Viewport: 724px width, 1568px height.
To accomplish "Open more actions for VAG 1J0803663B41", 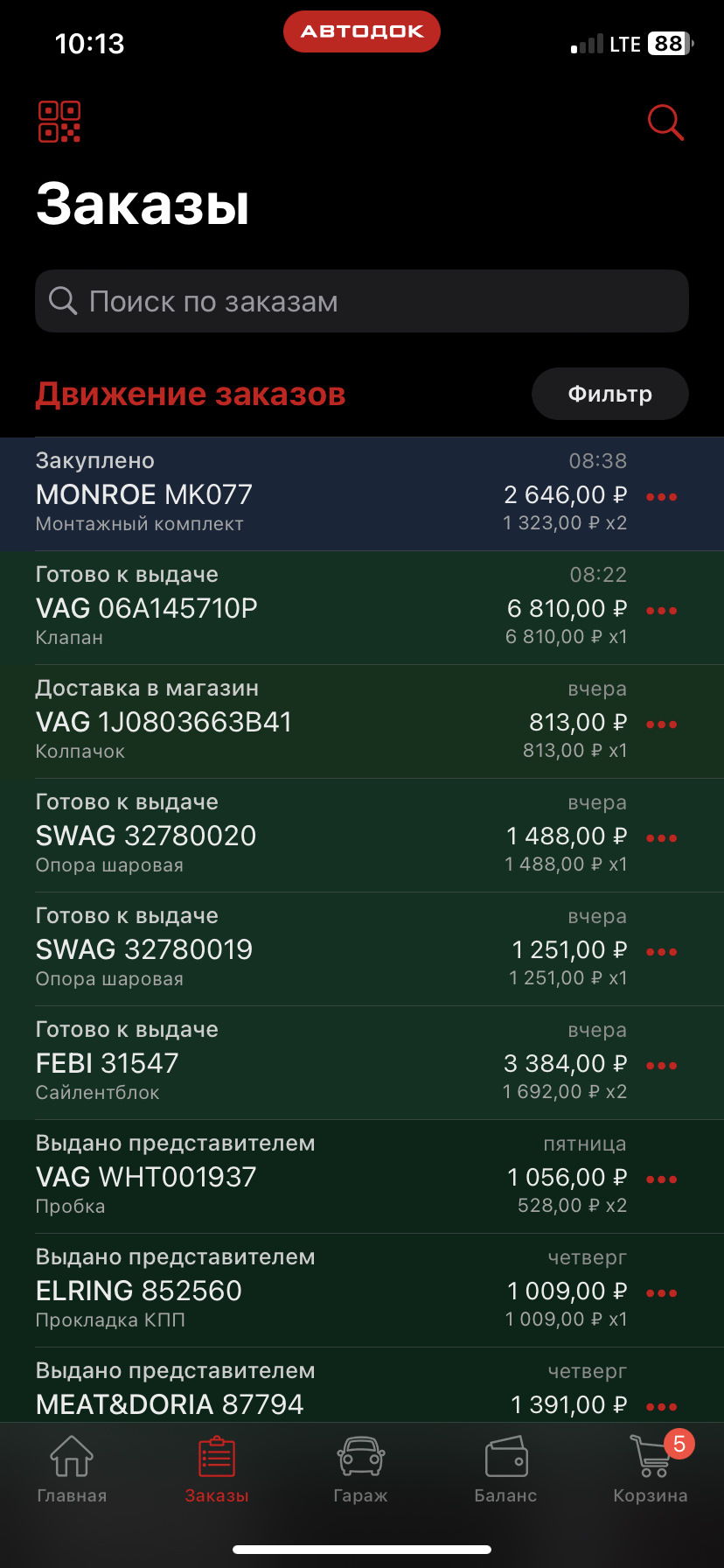I will [x=661, y=724].
